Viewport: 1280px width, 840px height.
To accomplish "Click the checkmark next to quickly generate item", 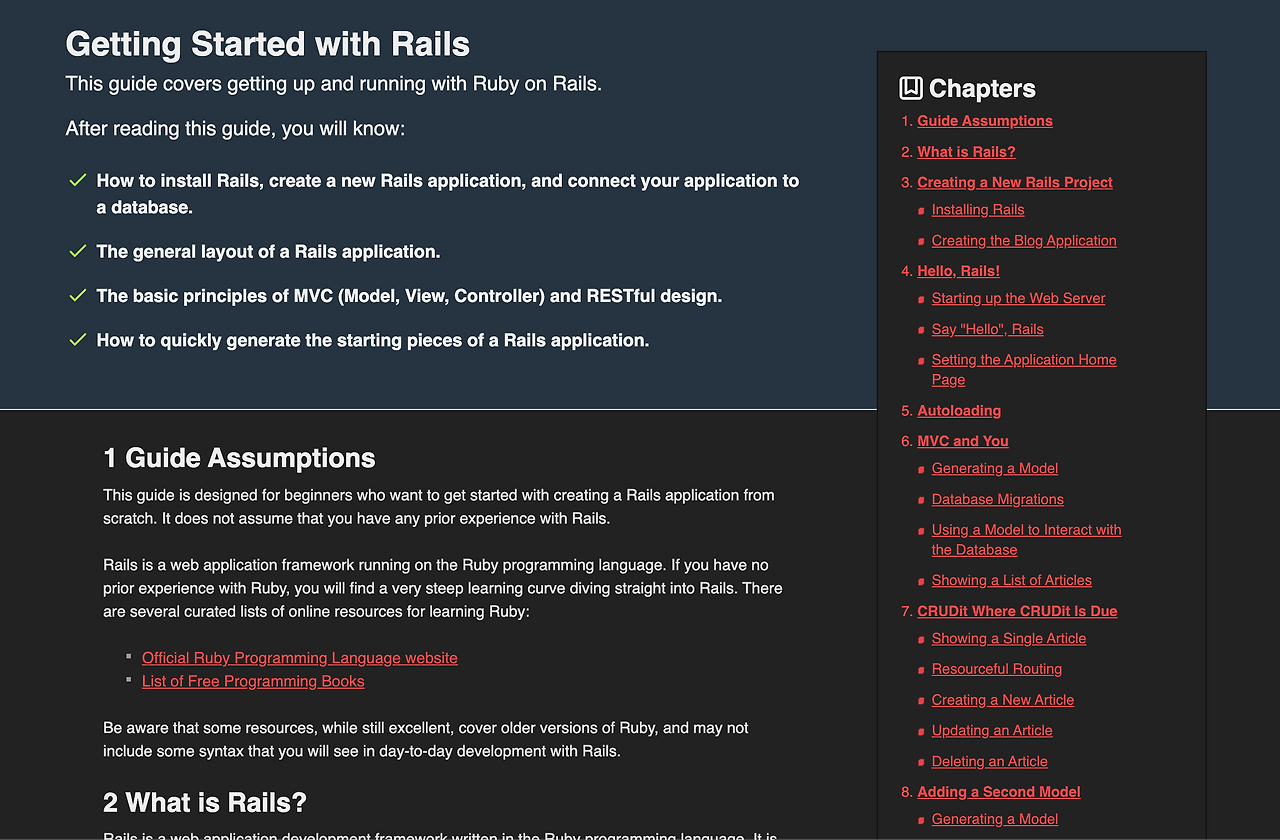I will 77,340.
